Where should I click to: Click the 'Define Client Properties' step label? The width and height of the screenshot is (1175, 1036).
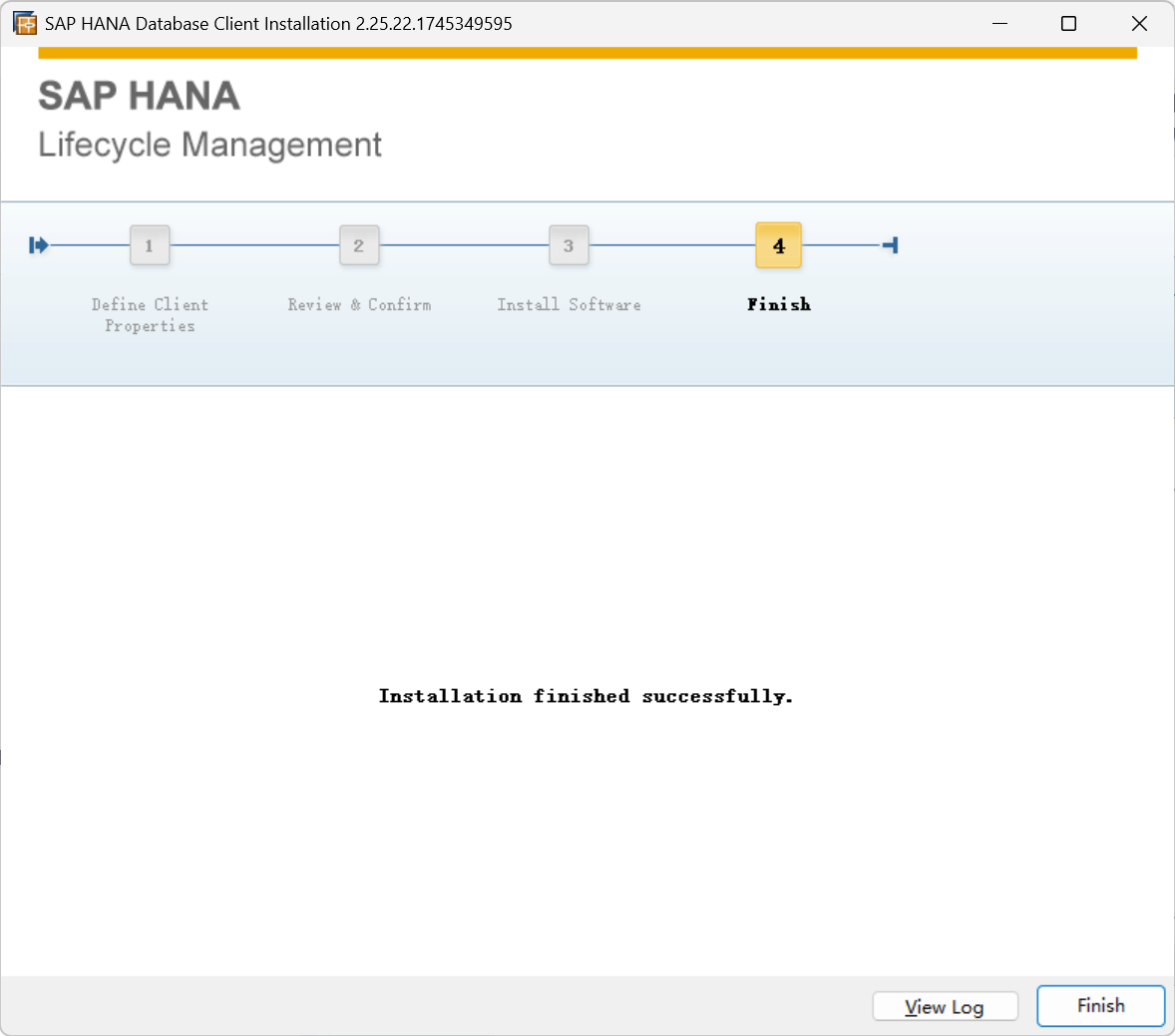tap(150, 315)
